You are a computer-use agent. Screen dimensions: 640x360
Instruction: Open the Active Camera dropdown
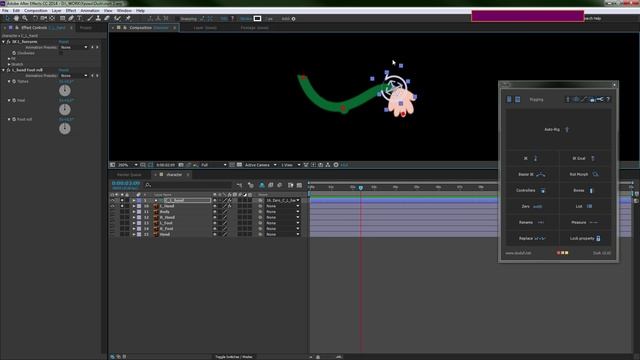(x=261, y=165)
